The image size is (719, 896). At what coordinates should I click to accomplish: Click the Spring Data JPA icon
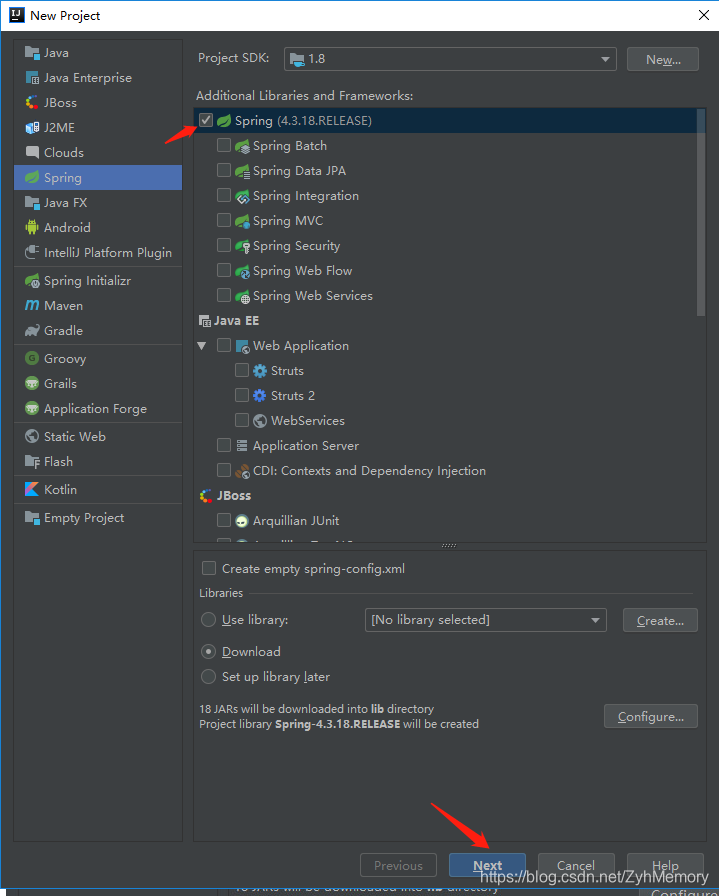pyautogui.click(x=242, y=171)
